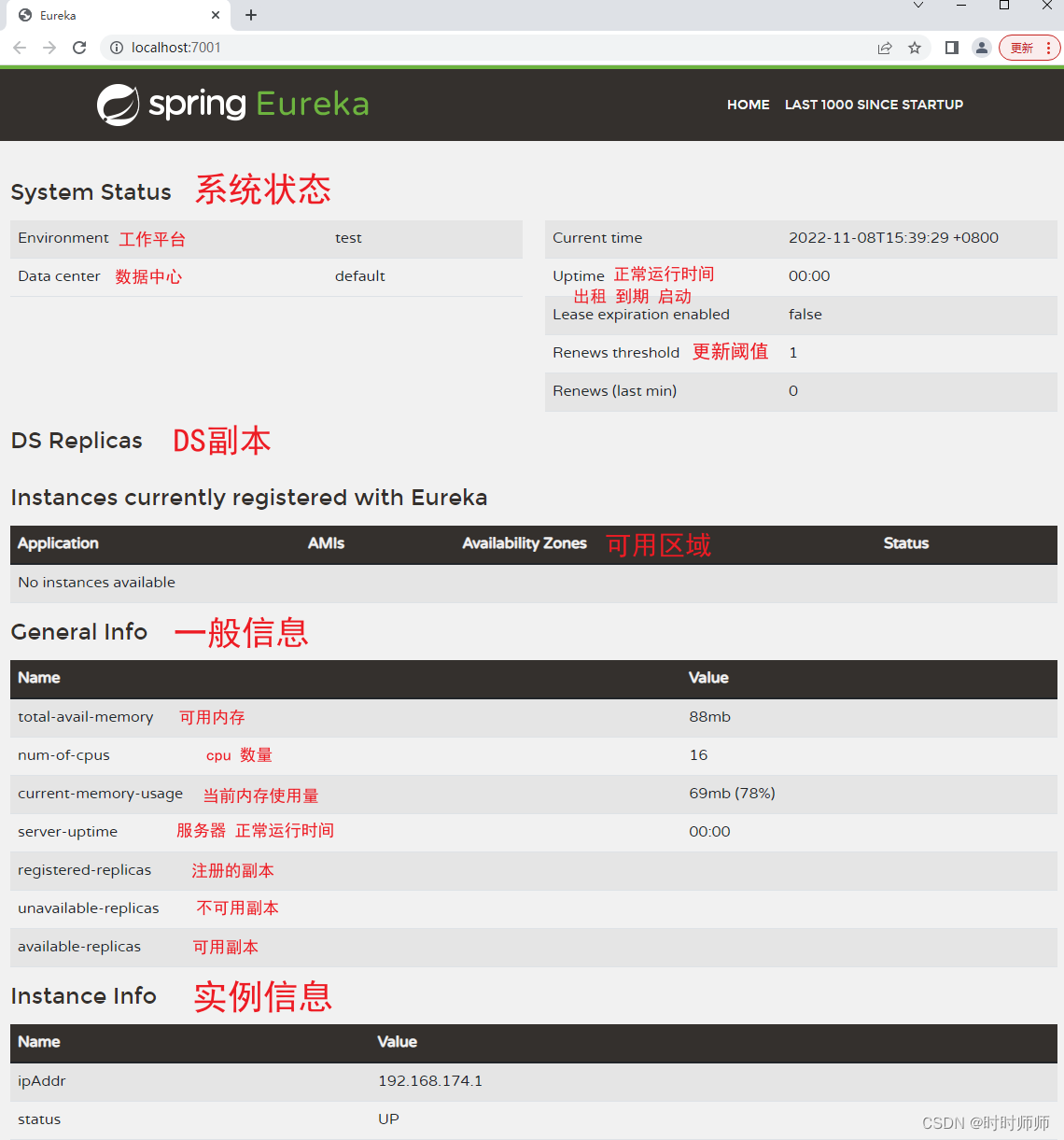The height and width of the screenshot is (1140, 1064).
Task: Click the 'Renews (last min)' label
Action: 614,391
